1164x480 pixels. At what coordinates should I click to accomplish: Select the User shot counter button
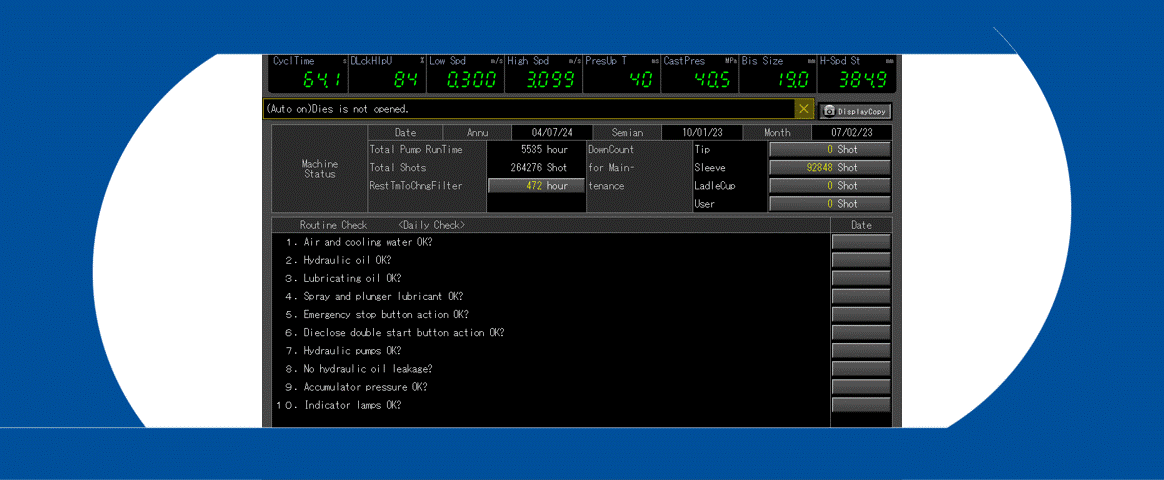[829, 204]
